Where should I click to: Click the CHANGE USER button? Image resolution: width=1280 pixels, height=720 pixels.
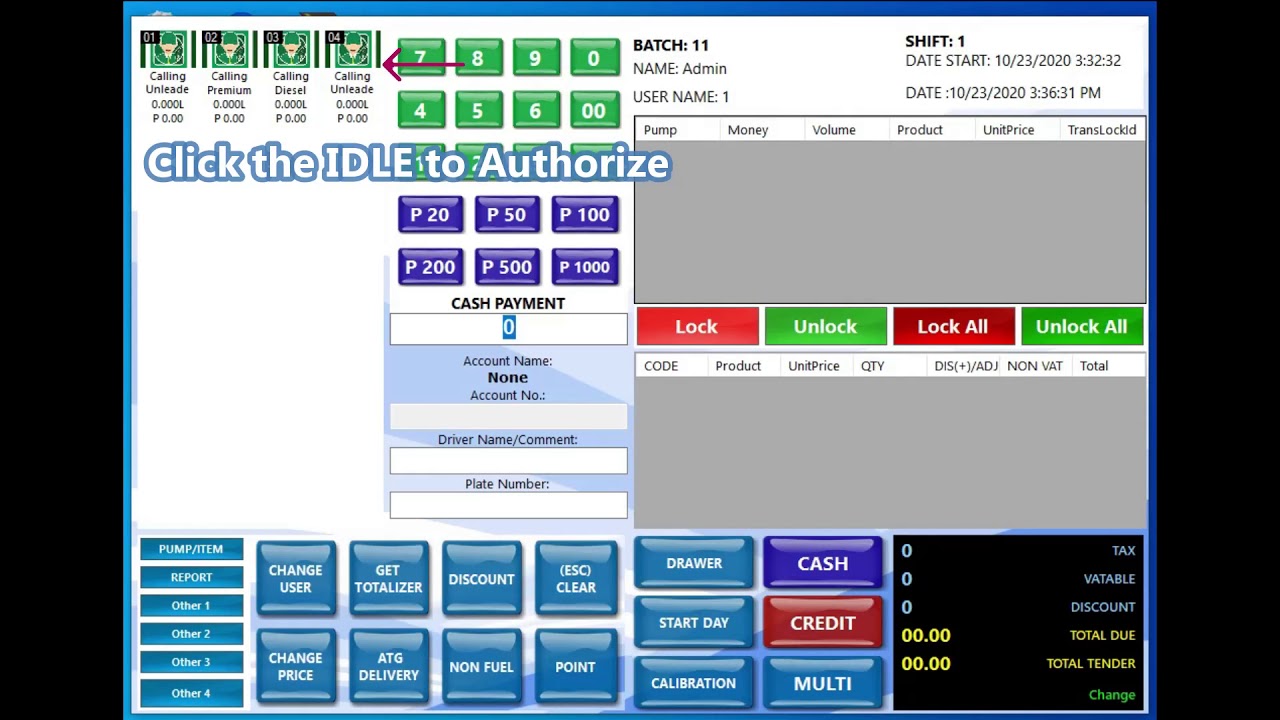click(295, 579)
